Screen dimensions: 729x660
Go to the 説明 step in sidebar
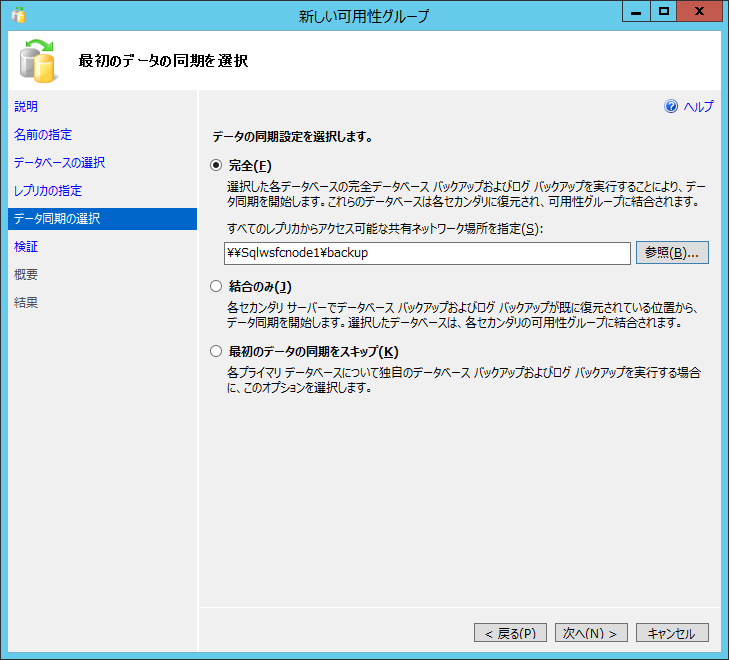click(26, 107)
